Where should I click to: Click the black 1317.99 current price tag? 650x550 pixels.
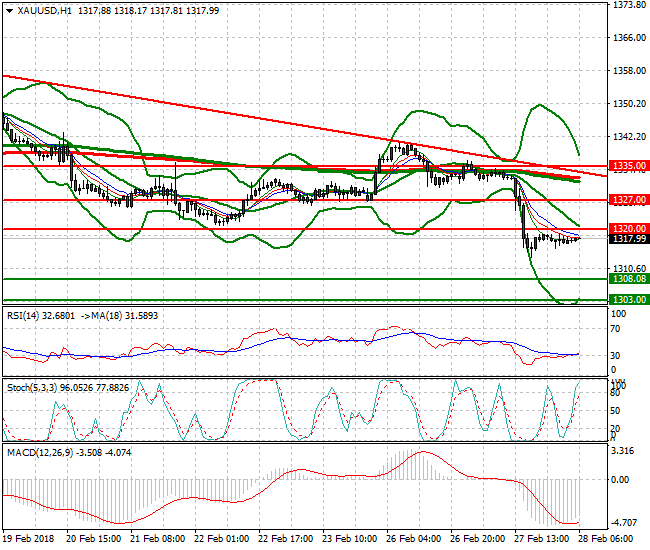pos(628,239)
